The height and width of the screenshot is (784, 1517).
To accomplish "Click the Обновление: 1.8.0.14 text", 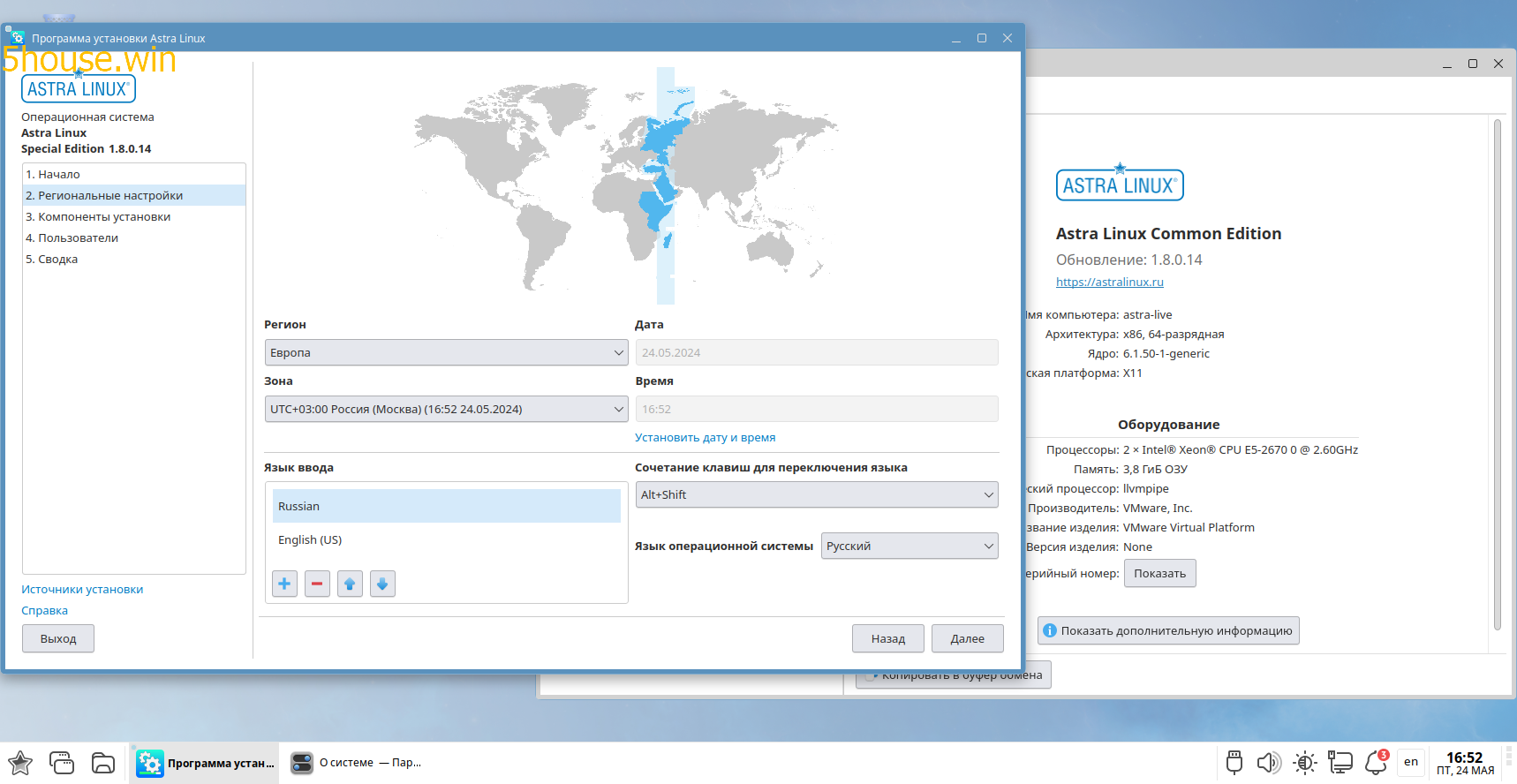I will click(x=1128, y=260).
